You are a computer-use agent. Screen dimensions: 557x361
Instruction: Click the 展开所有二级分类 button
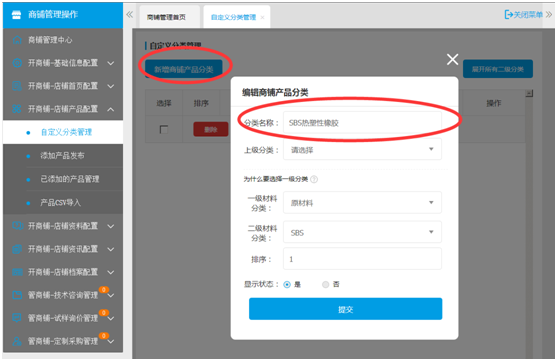click(x=498, y=69)
